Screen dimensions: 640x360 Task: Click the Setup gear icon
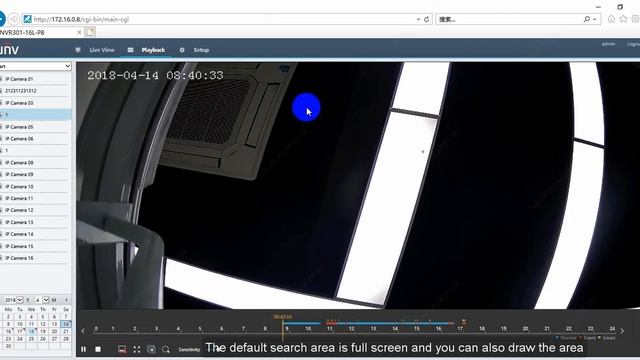[182, 50]
